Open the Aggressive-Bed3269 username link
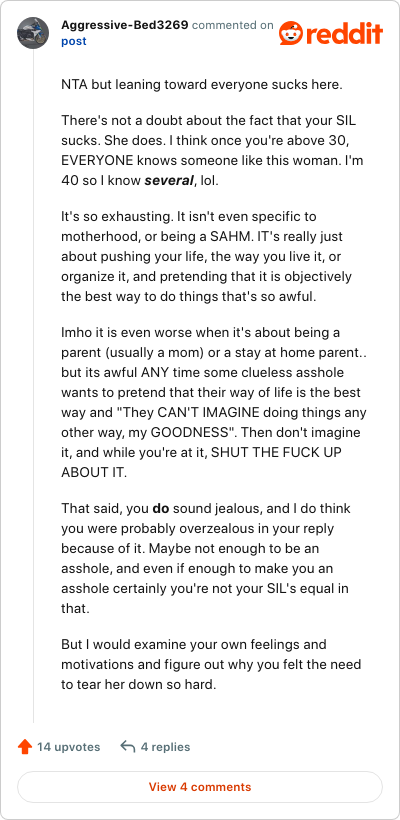Image resolution: width=400 pixels, height=820 pixels. pyautogui.click(x=124, y=25)
